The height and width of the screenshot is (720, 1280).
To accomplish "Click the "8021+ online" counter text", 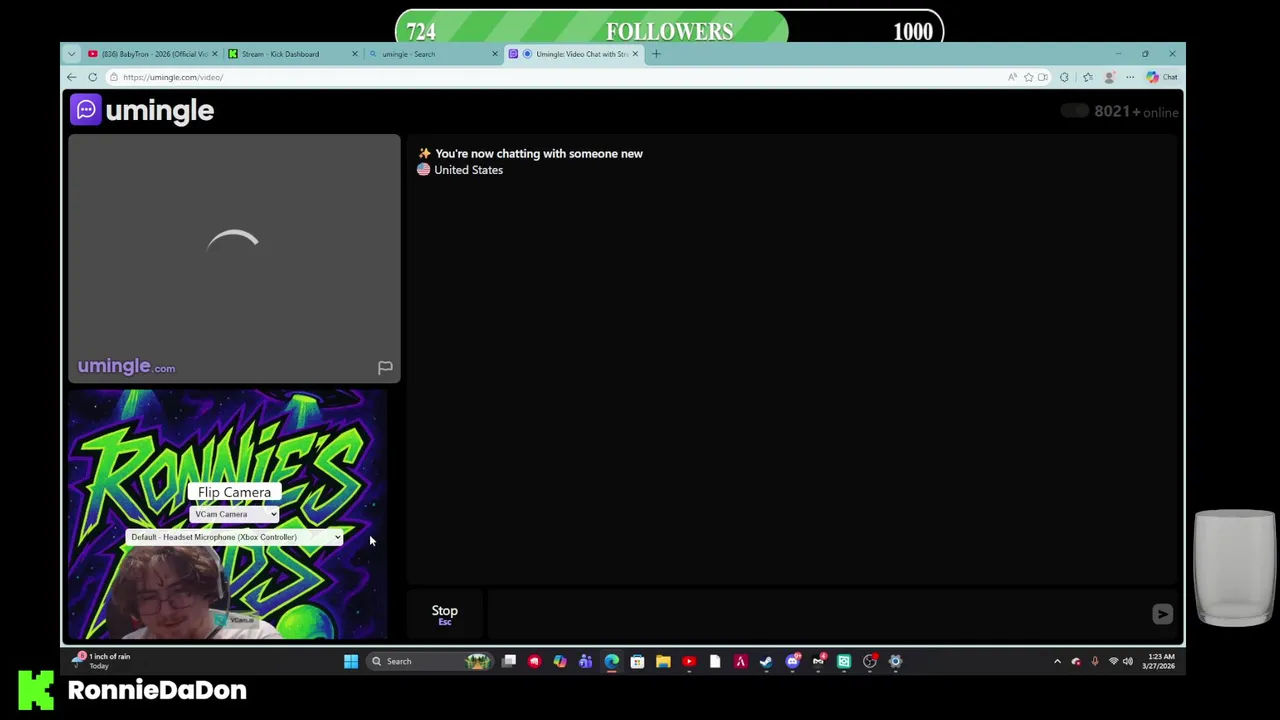I will 1136,112.
